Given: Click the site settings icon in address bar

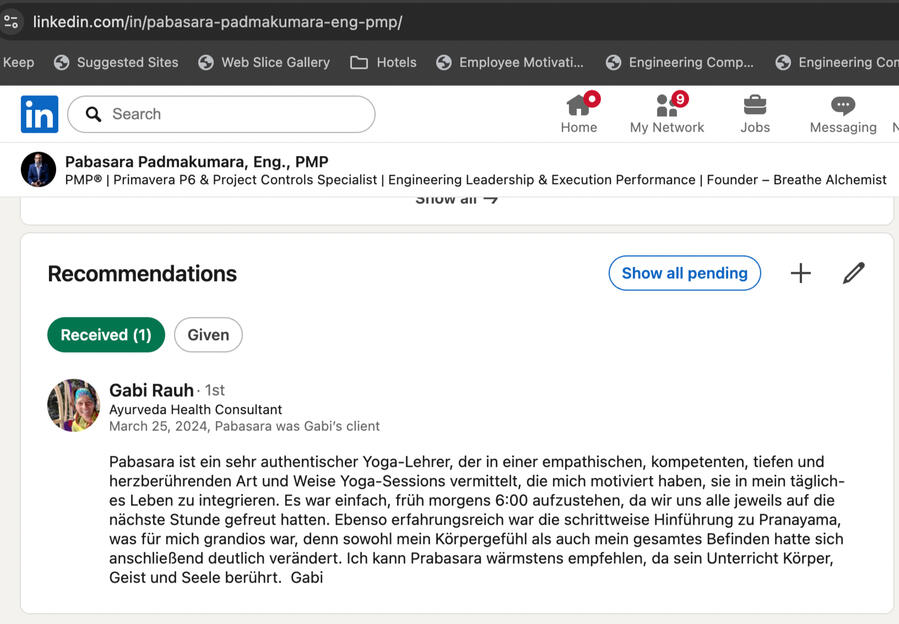Looking at the screenshot, I should tap(12, 21).
